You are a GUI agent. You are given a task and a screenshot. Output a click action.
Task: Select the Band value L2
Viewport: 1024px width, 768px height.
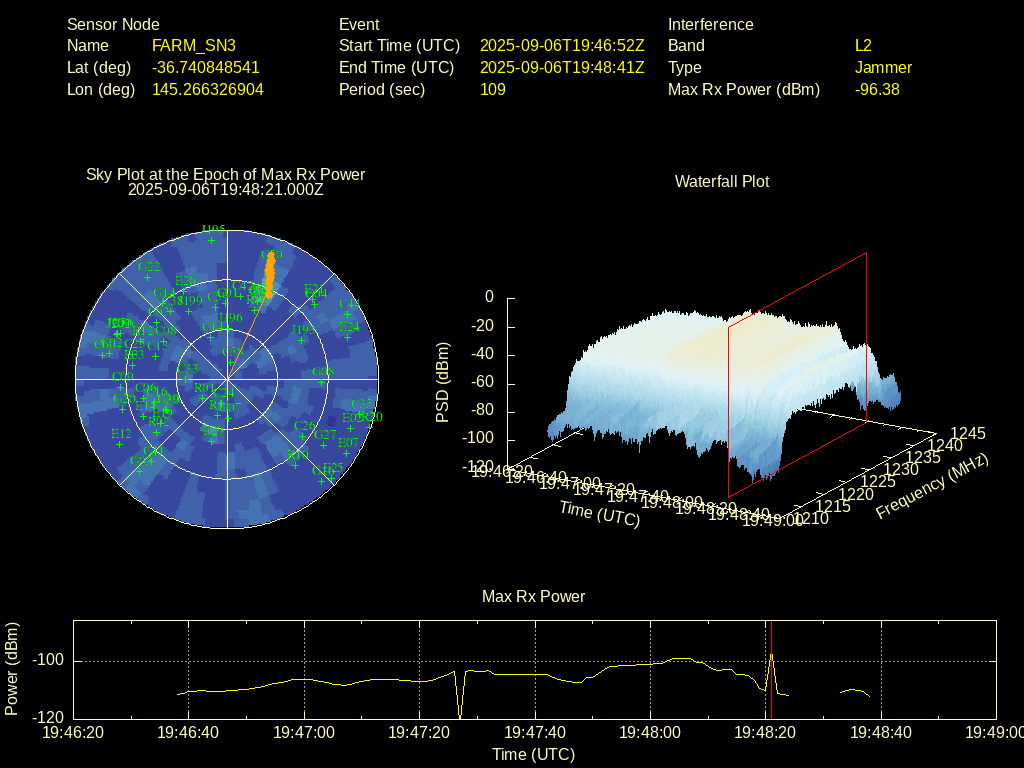863,46
